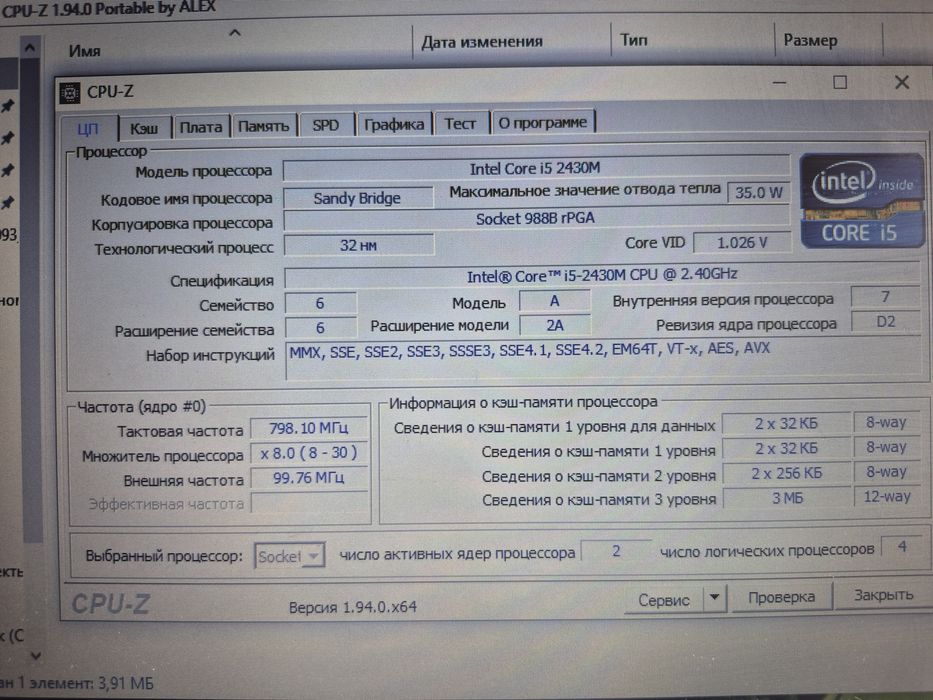This screenshot has width=933, height=700.
Task: Click the Проверка button
Action: point(781,596)
